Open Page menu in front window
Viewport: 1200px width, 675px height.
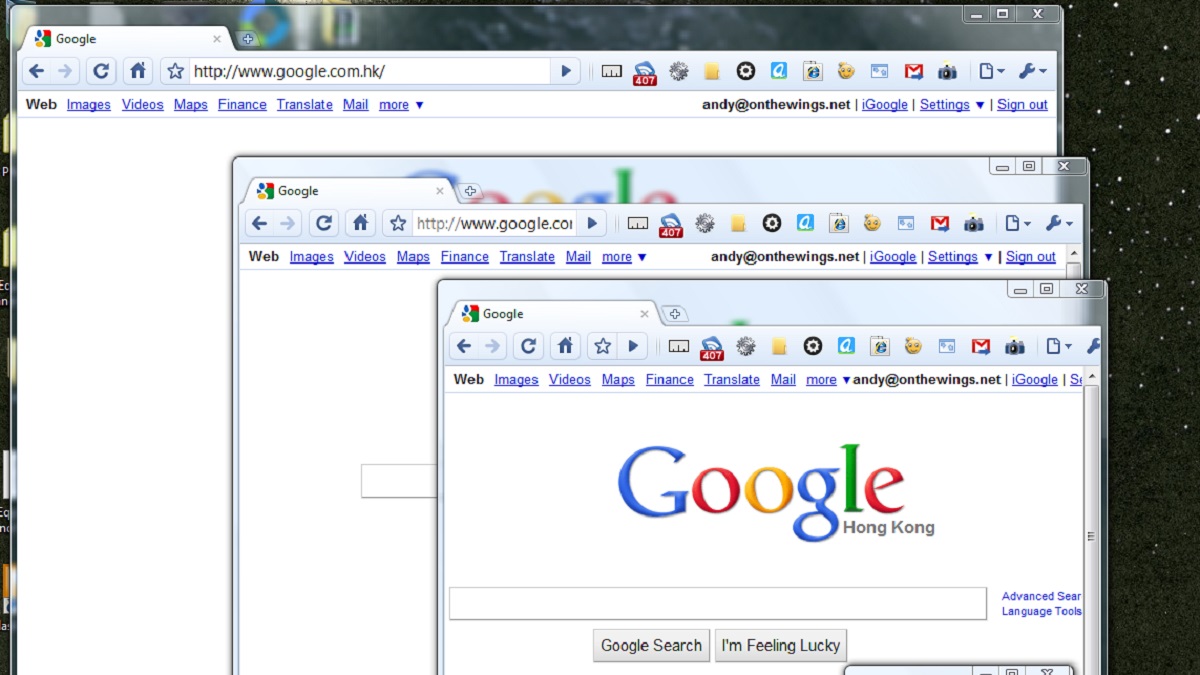point(1059,346)
